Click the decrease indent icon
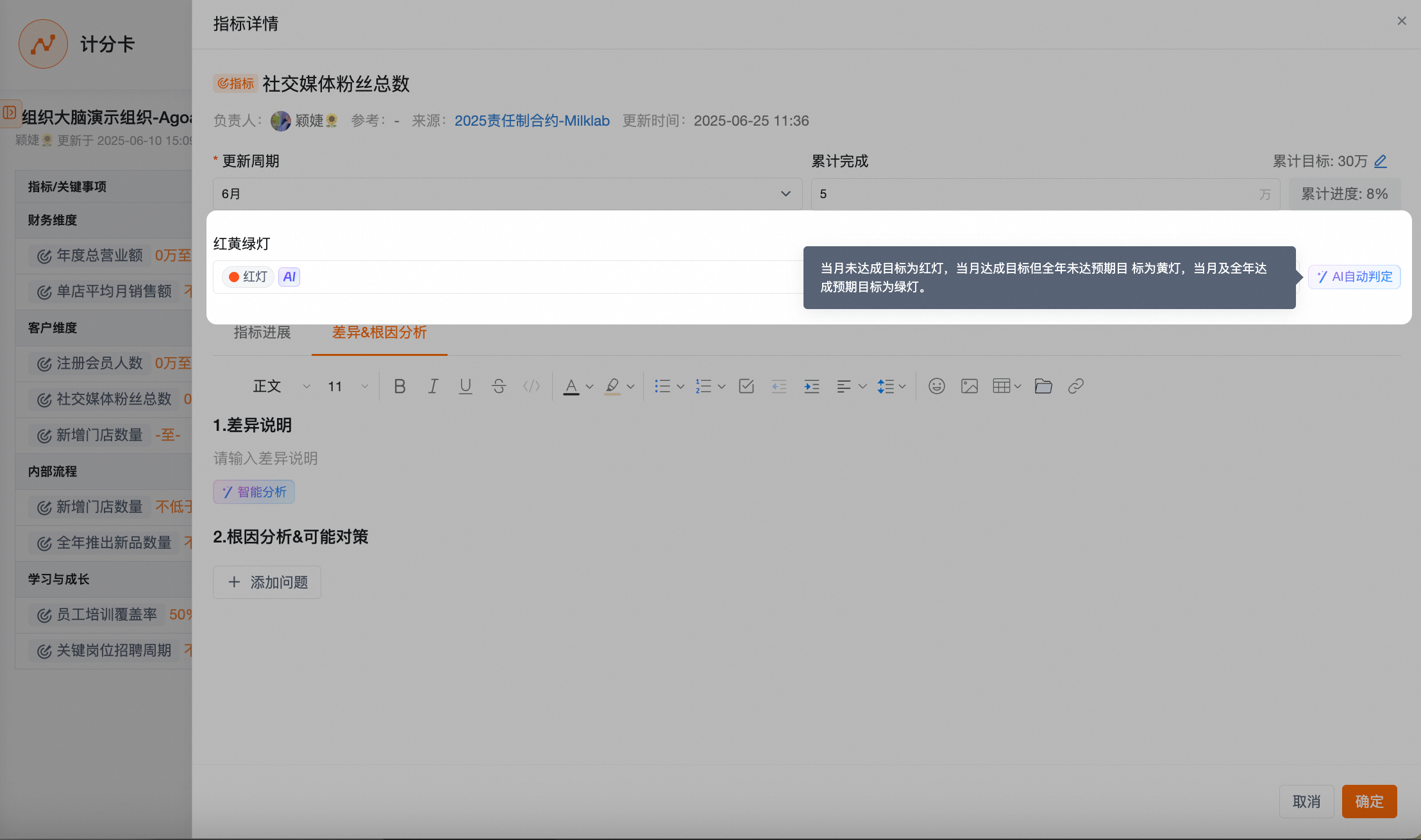The image size is (1421, 840). coord(779,386)
